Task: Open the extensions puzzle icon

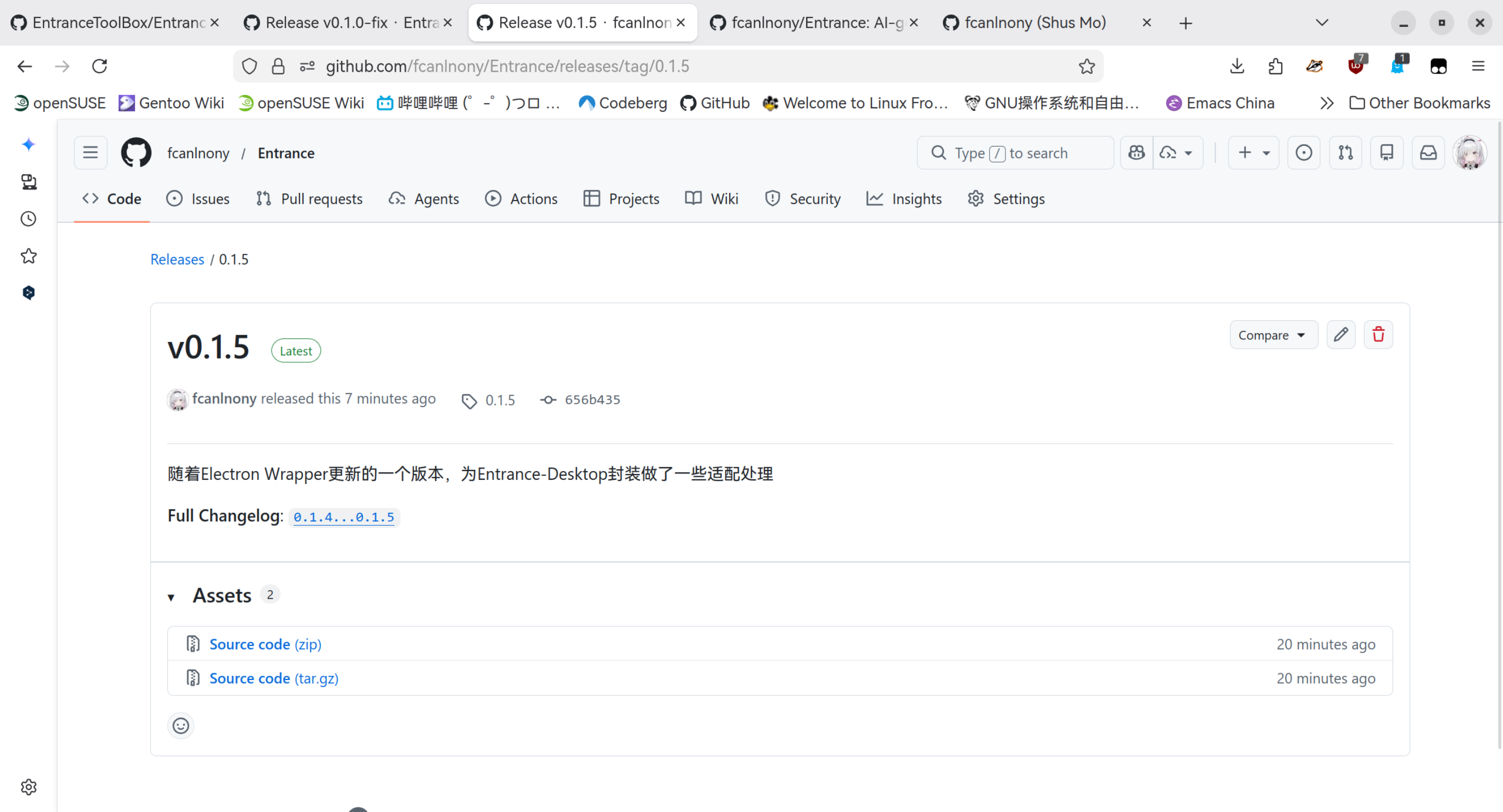Action: click(x=1275, y=67)
